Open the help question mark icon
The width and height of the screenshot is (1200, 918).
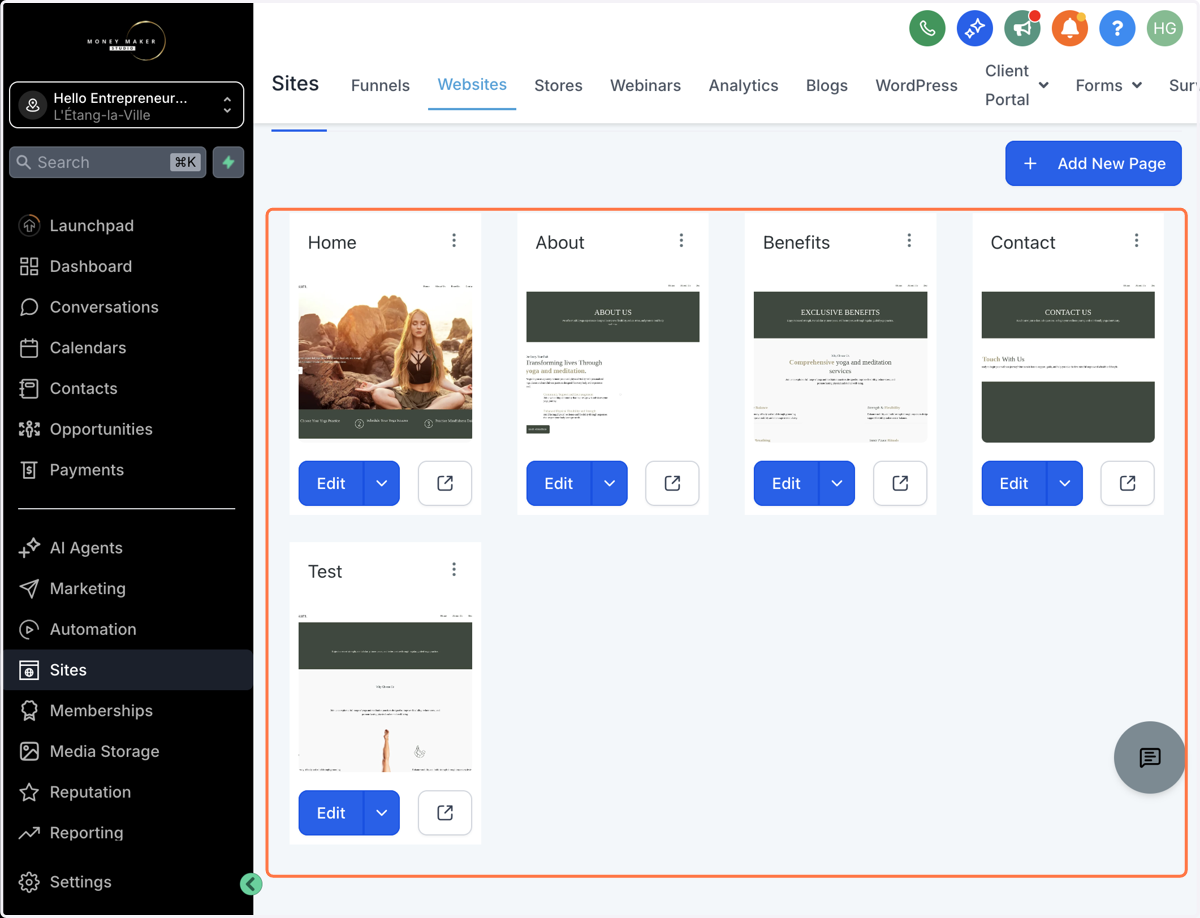[x=1117, y=29]
